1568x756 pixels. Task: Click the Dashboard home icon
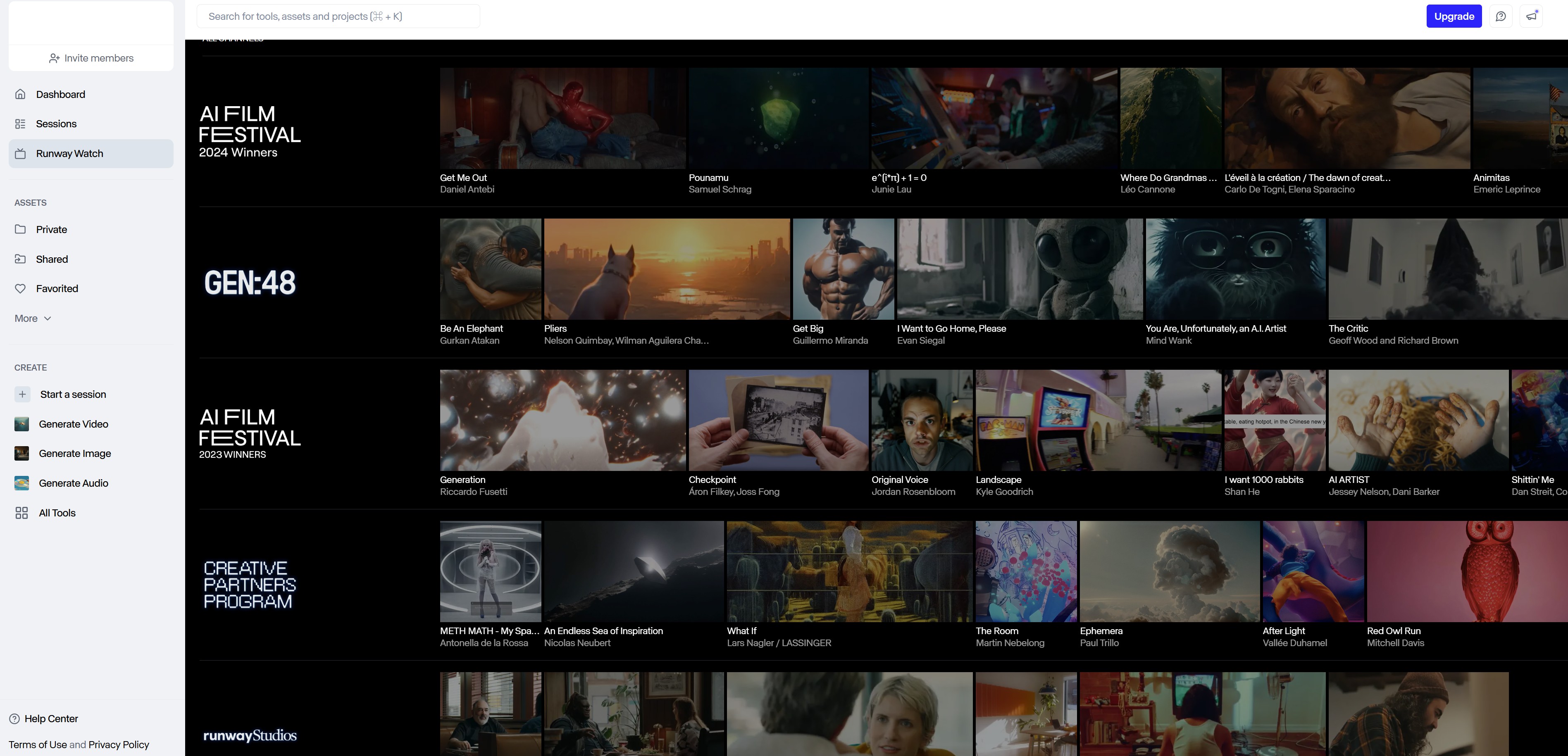(20, 94)
